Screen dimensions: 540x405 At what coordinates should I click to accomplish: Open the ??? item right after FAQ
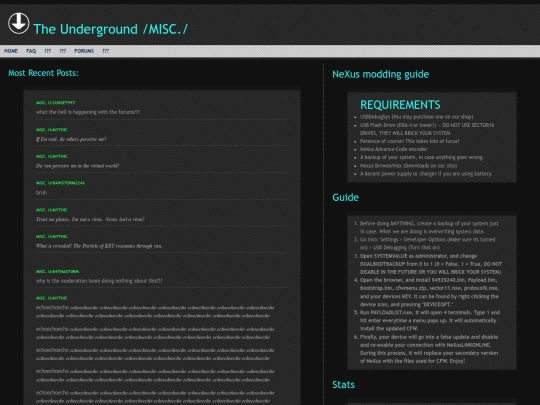point(48,51)
